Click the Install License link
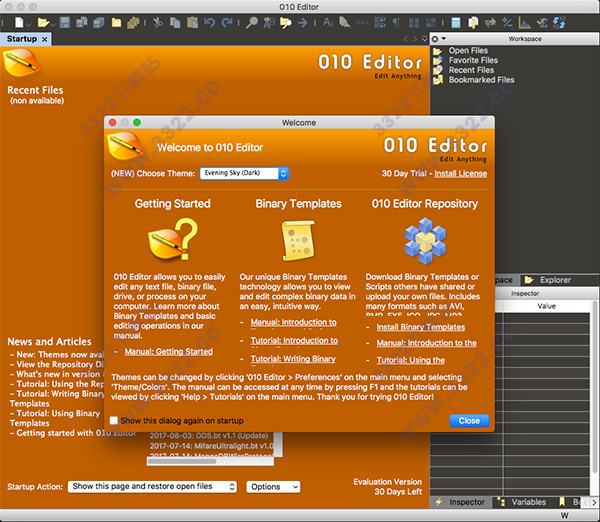Viewport: 600px width, 522px height. click(x=460, y=173)
